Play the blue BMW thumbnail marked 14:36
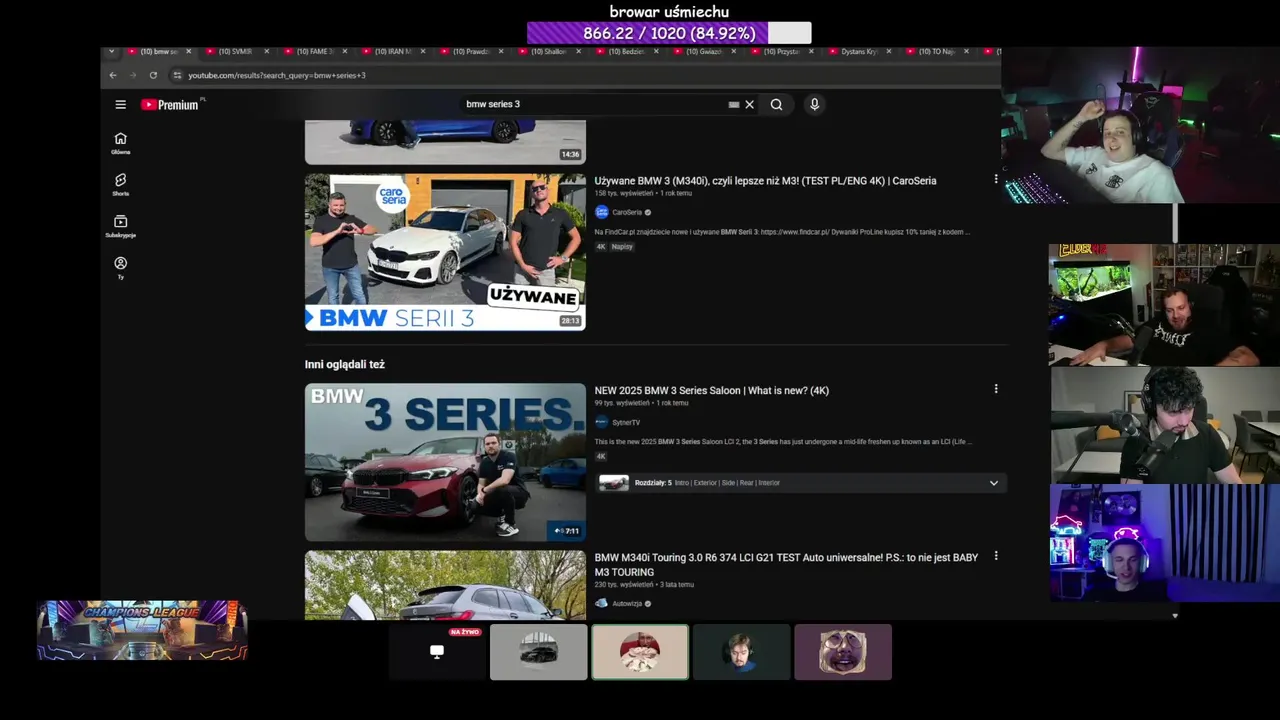The width and height of the screenshot is (1280, 720). [445, 141]
